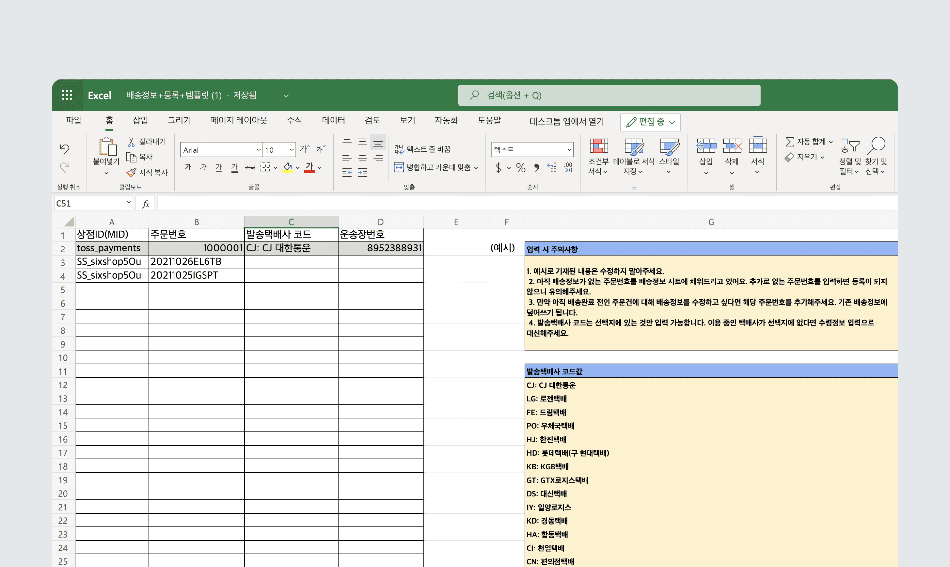Open borders dropdown arrow
Image resolution: width=950 pixels, height=567 pixels.
click(x=275, y=168)
